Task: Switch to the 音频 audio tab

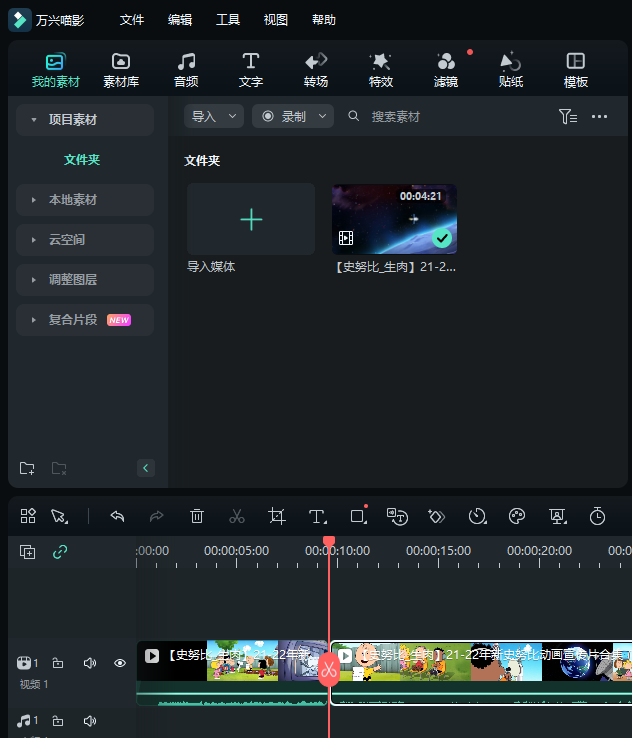Action: point(186,70)
